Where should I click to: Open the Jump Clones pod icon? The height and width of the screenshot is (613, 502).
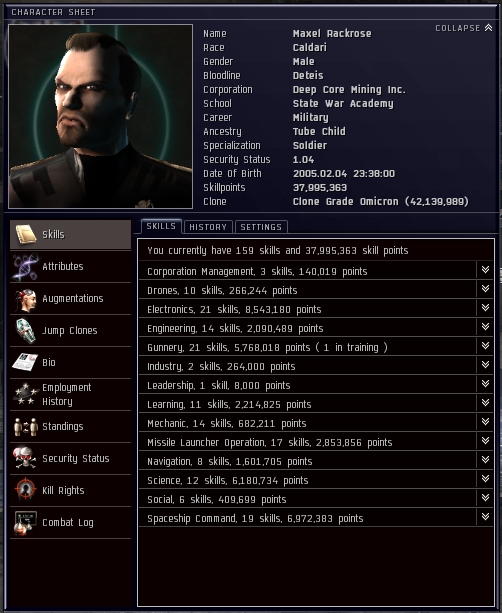pos(25,331)
